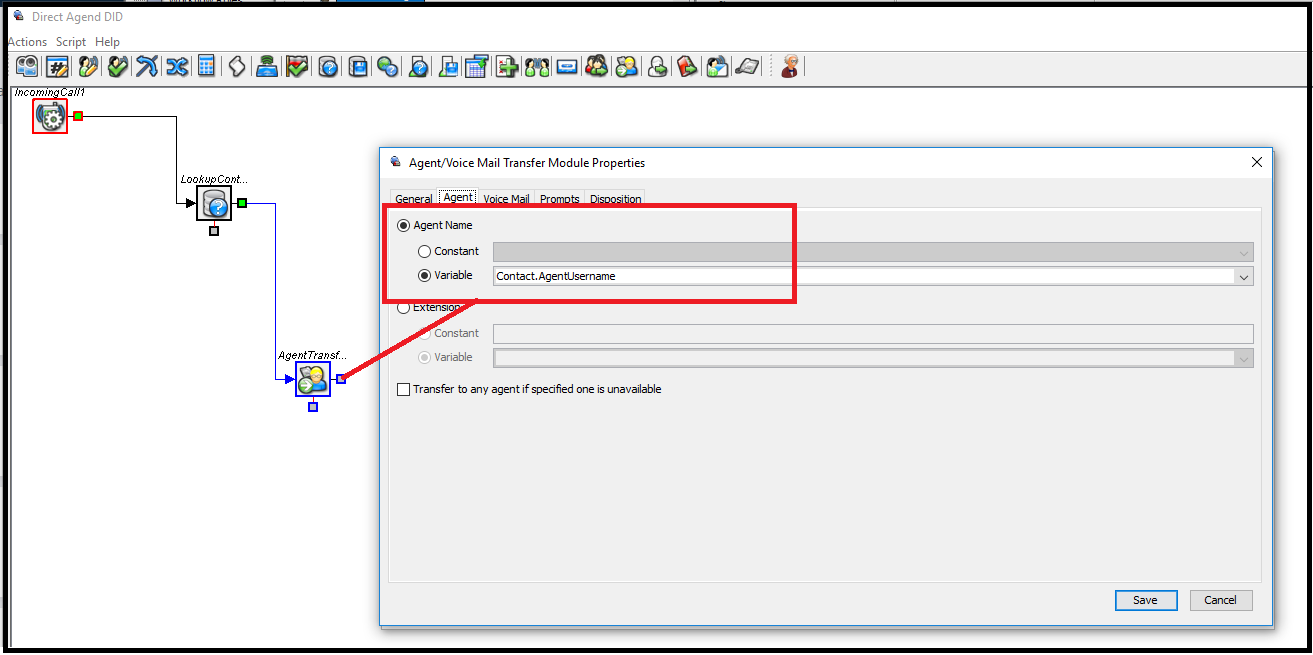
Task: Select the blue crossed-arrows module icon
Action: click(146, 67)
